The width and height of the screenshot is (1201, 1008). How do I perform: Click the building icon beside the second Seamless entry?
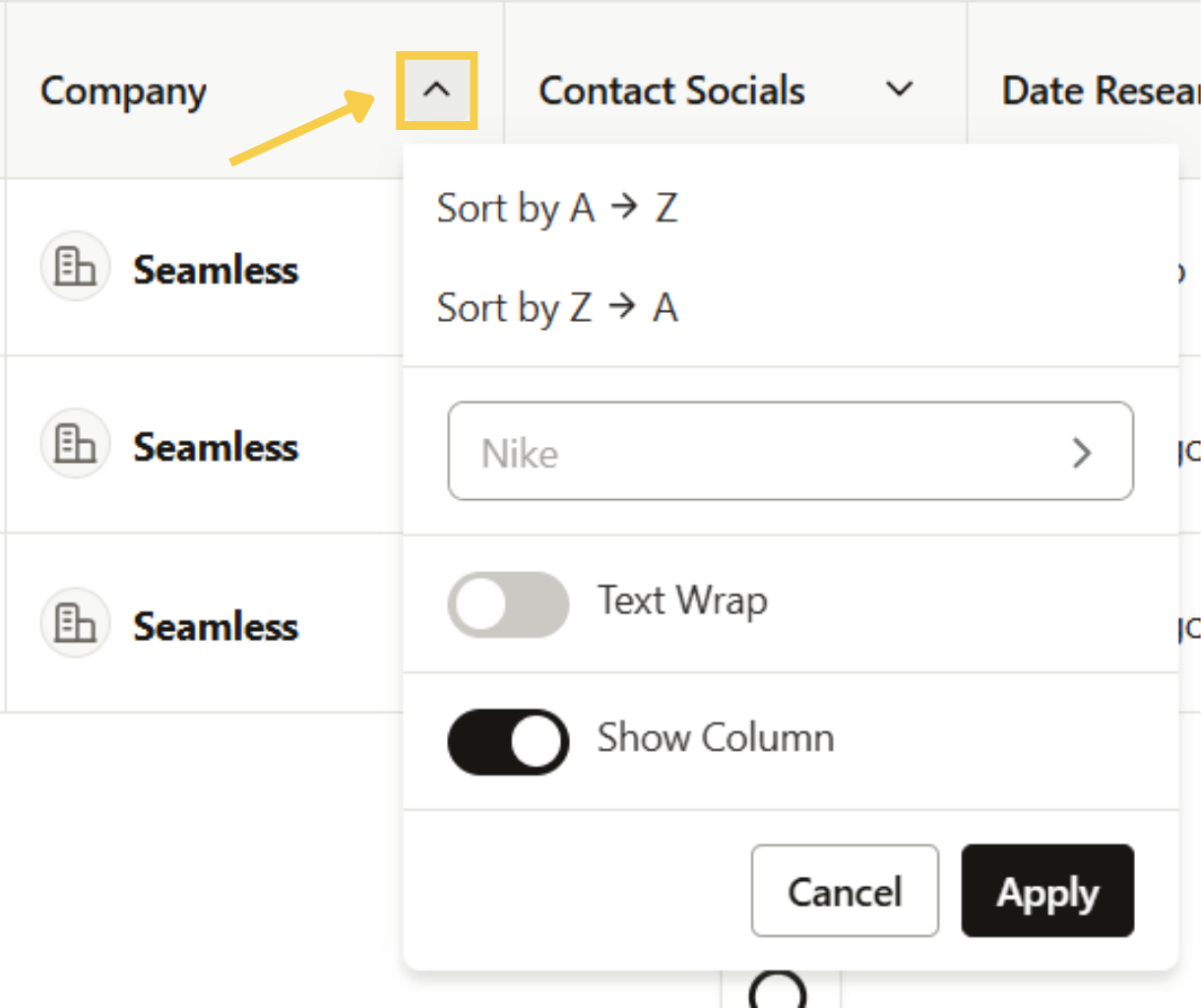pyautogui.click(x=75, y=444)
